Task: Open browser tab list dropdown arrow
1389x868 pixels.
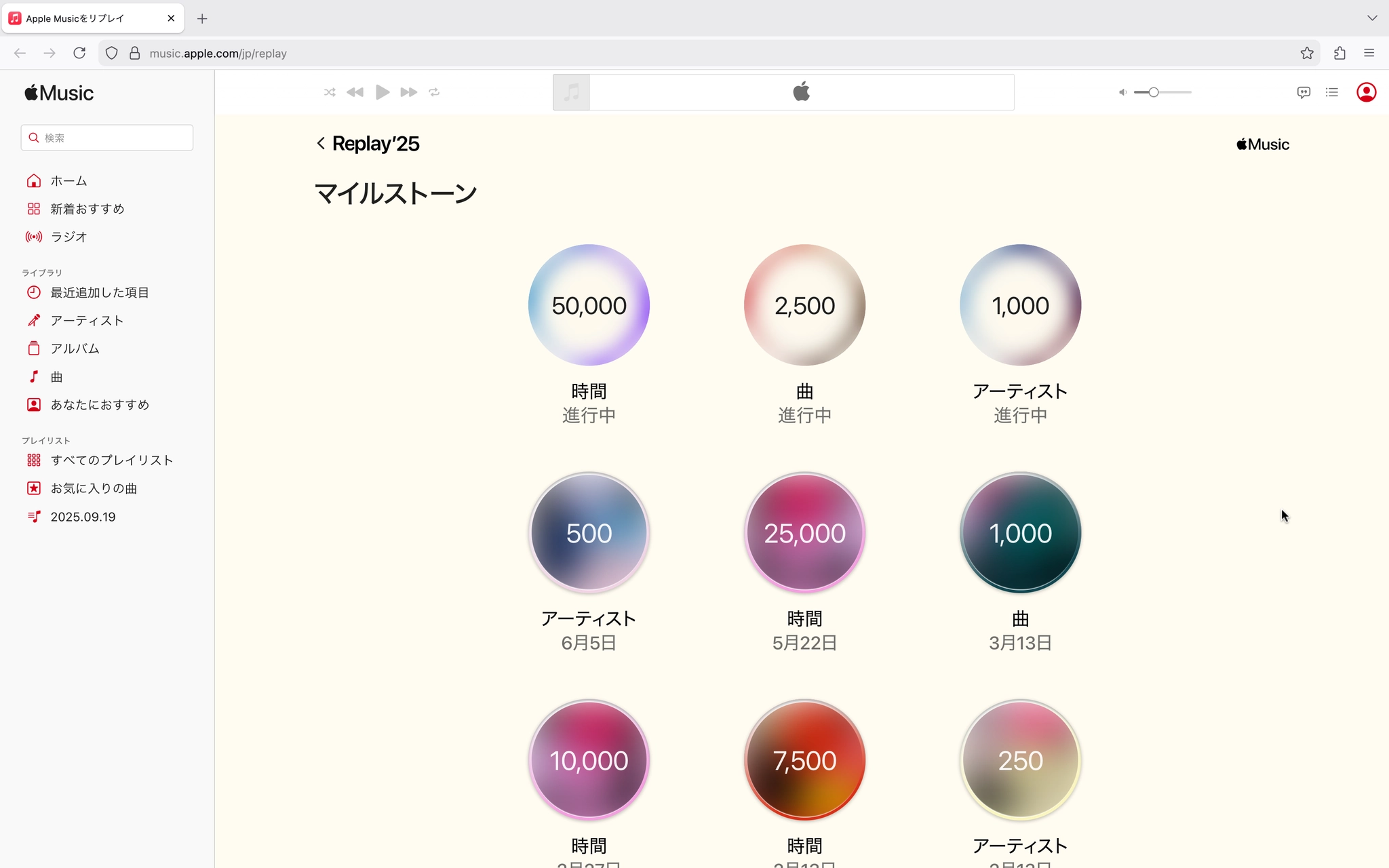Action: coord(1372,18)
